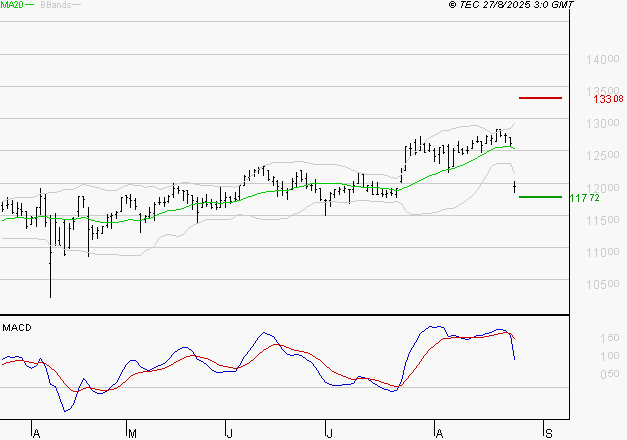The image size is (627, 440).
Task: Click the 150 MACD axis label
Action: (609, 338)
